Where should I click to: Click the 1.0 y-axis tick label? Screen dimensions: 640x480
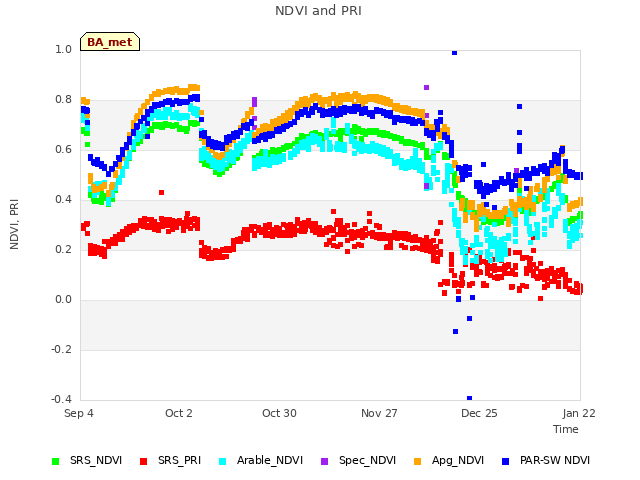[x=63, y=49]
